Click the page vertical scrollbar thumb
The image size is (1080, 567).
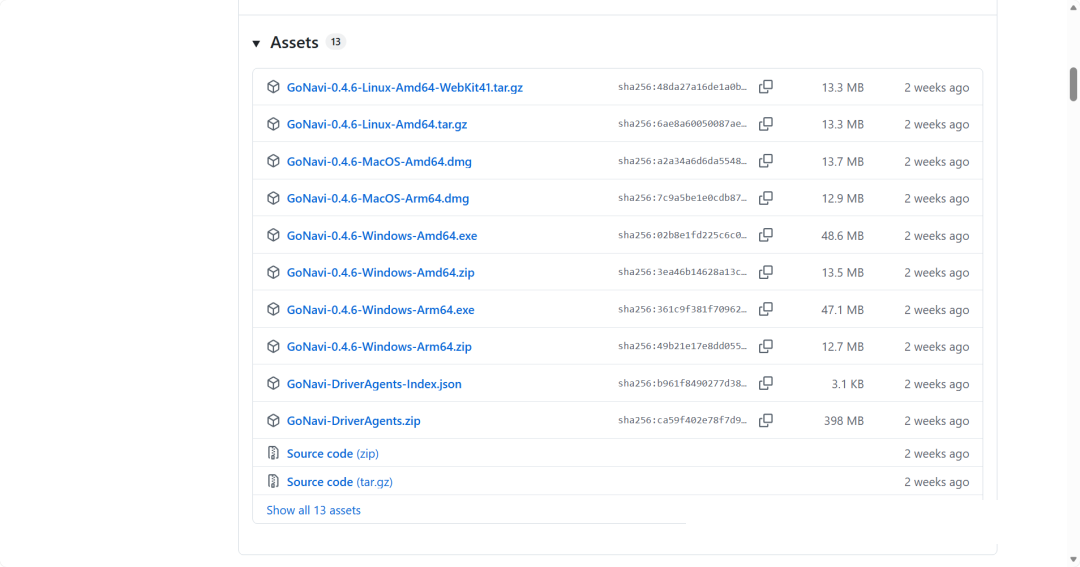tap(1073, 84)
